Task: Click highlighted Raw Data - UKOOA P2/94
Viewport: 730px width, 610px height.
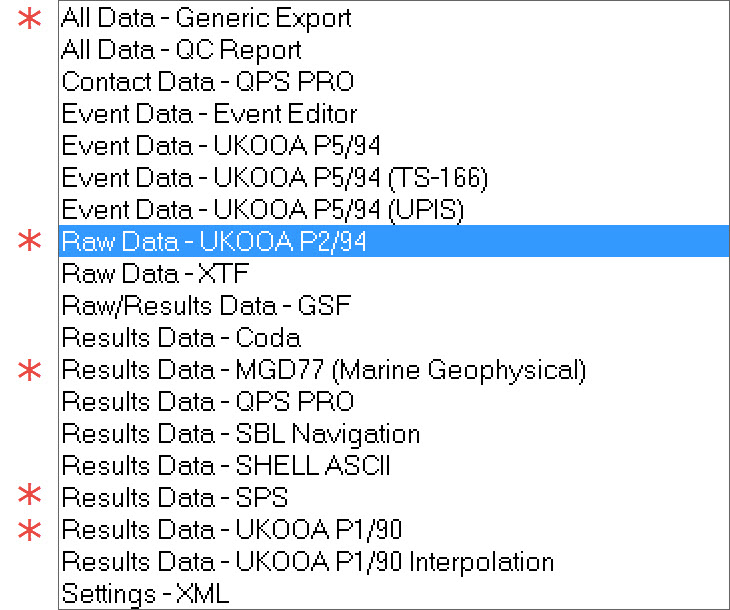Action: tap(214, 242)
